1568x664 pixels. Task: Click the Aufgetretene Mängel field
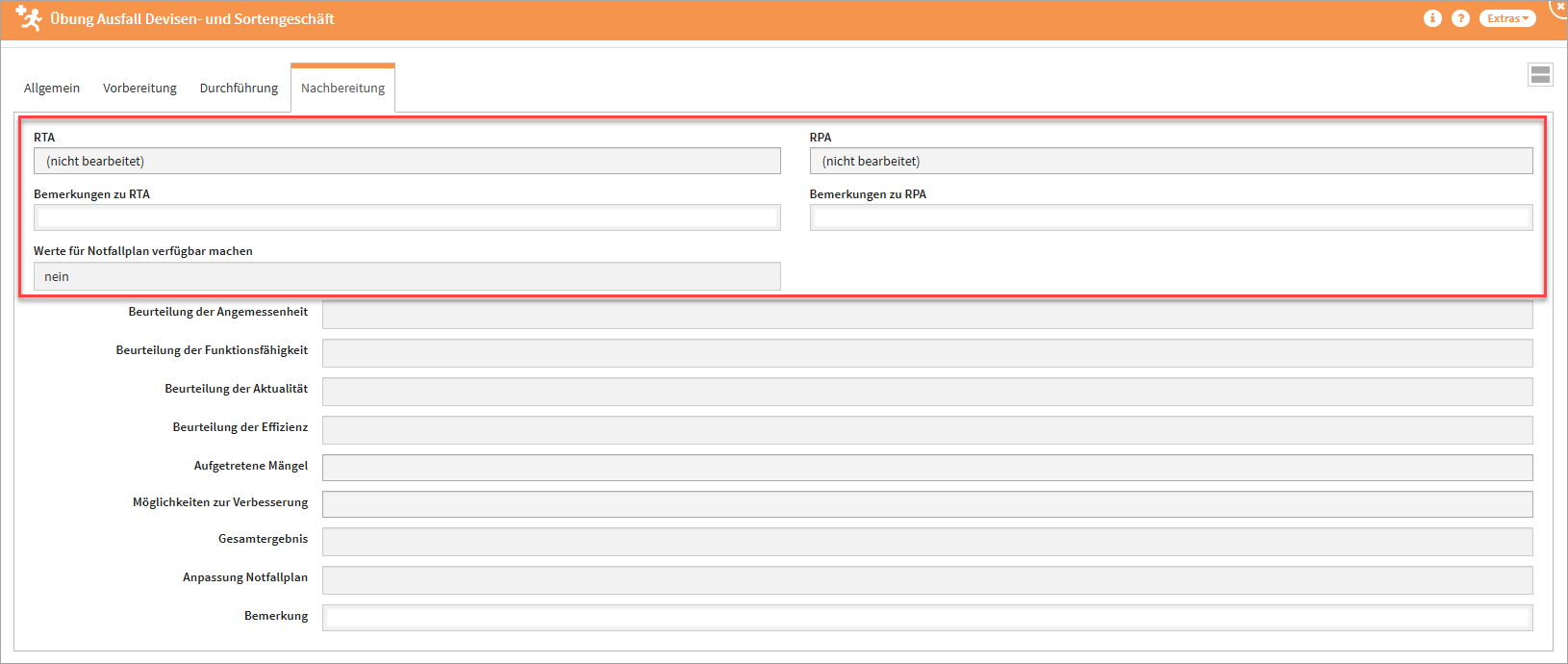(926, 468)
